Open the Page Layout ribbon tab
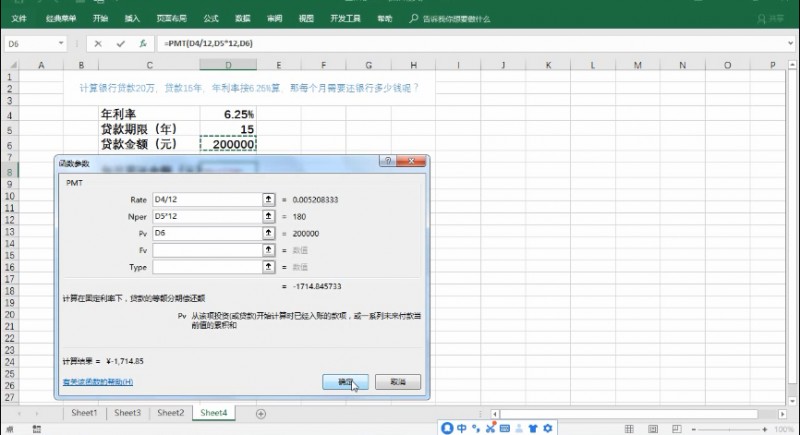The image size is (800, 435). tap(171, 18)
